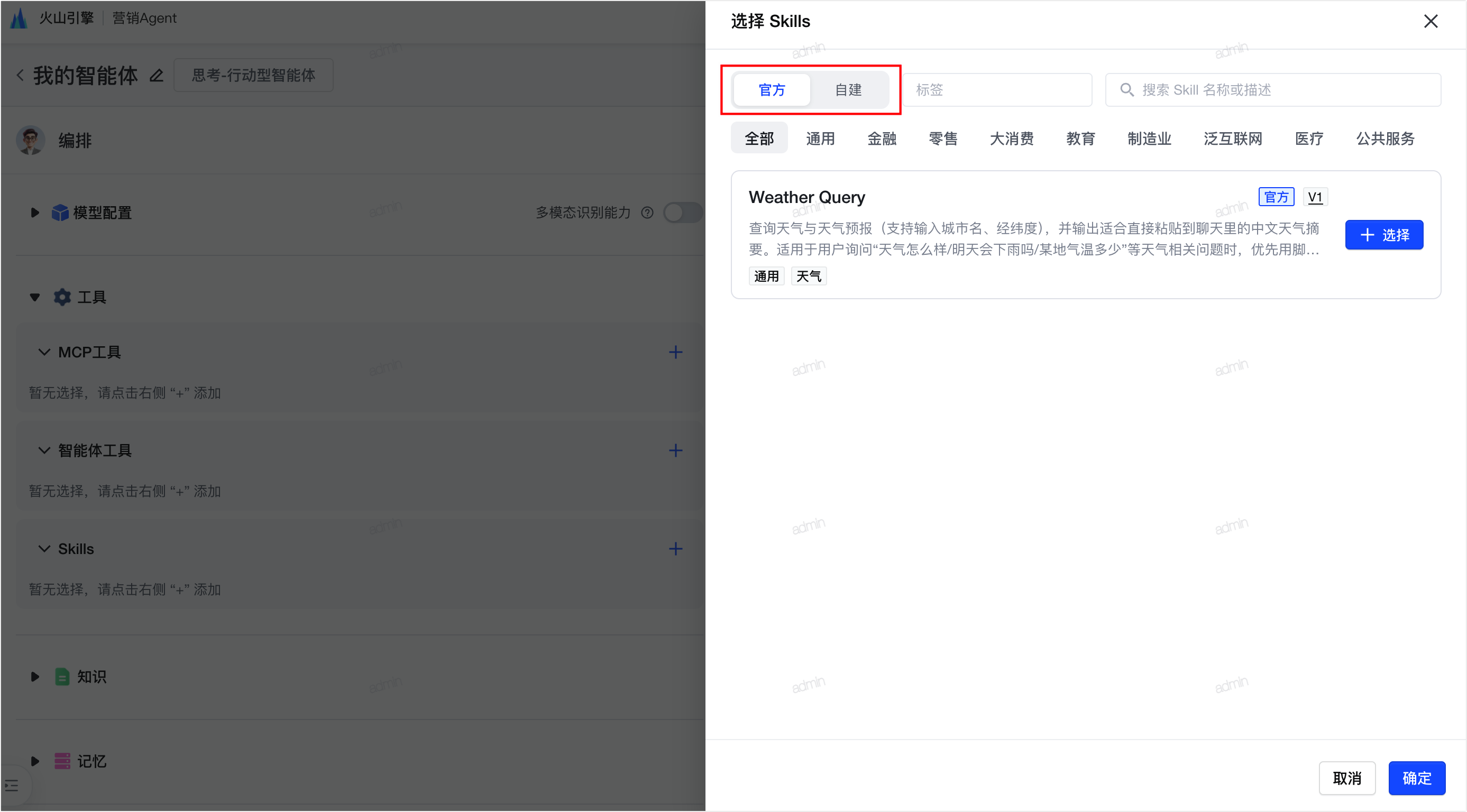The width and height of the screenshot is (1467, 812).
Task: Click the 天气 tag on Weather Query
Action: [x=808, y=276]
